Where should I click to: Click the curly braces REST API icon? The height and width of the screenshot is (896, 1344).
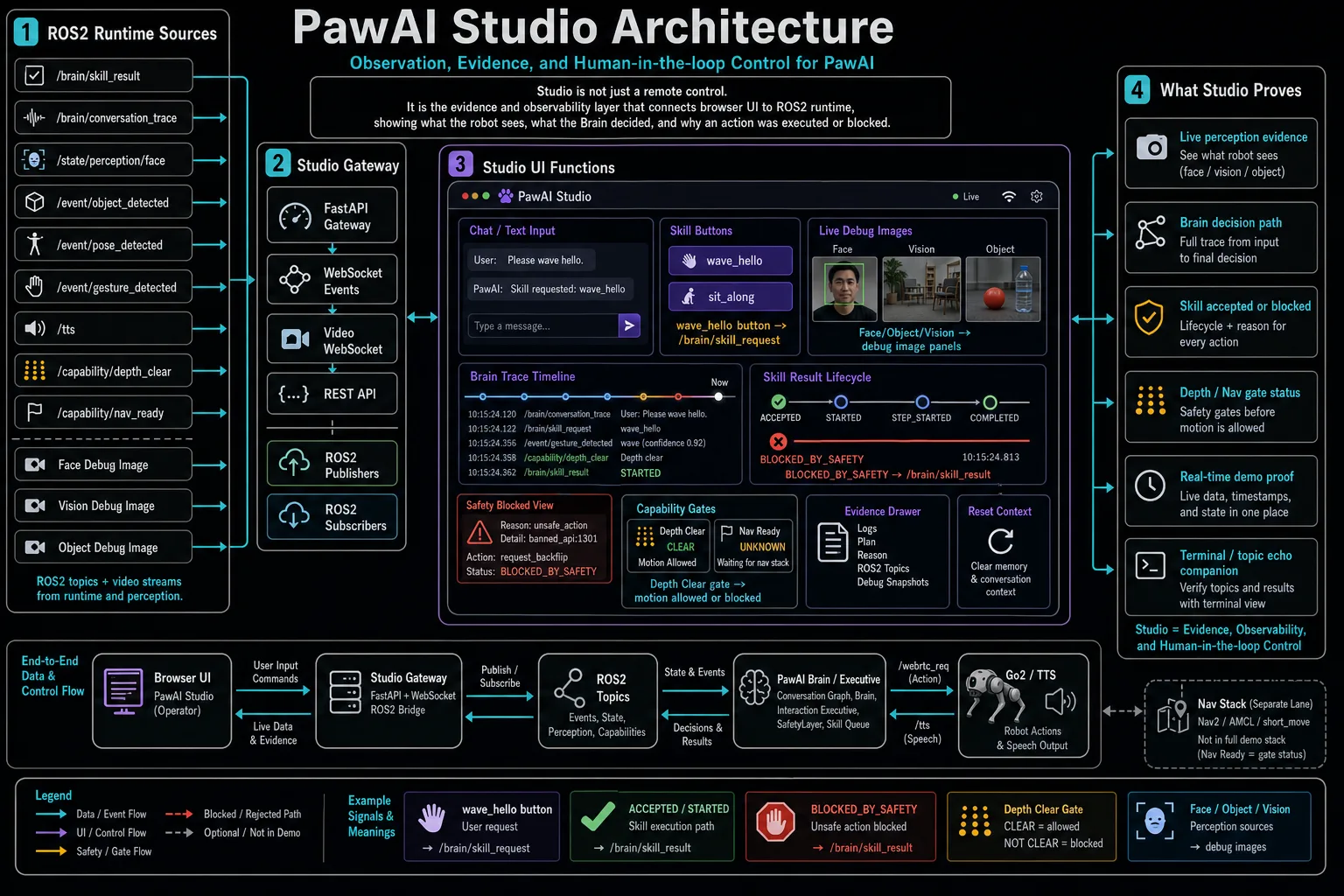coord(294,394)
